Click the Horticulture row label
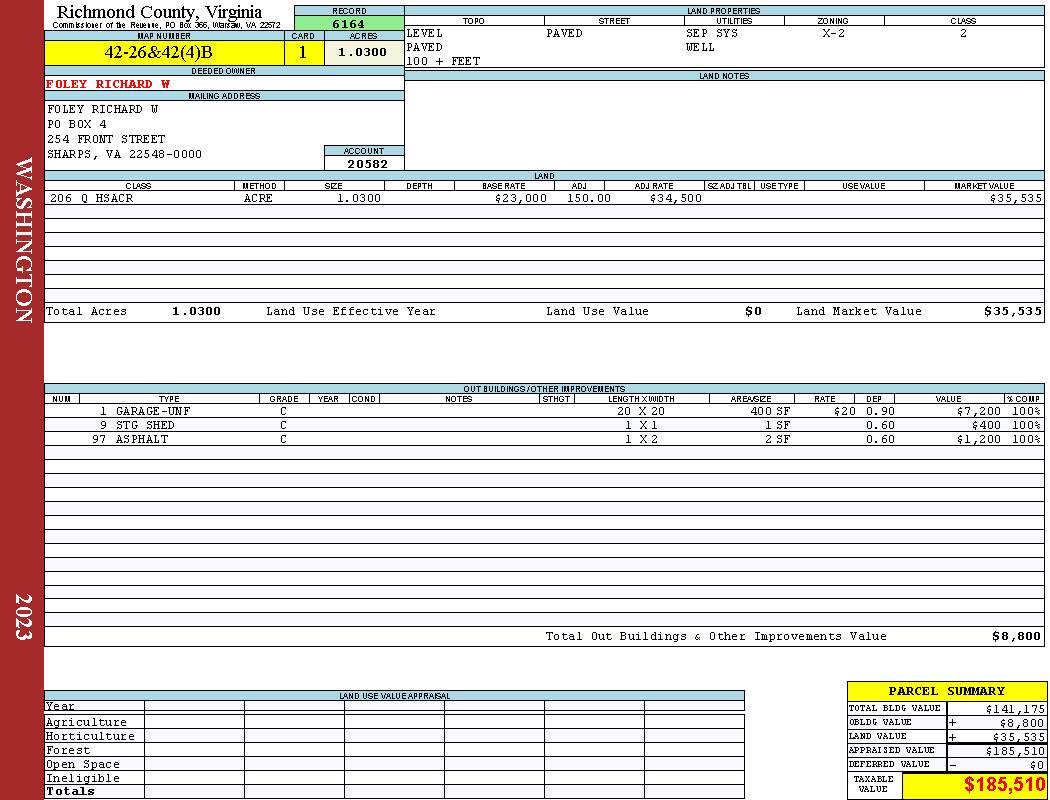1050x800 pixels. 90,736
